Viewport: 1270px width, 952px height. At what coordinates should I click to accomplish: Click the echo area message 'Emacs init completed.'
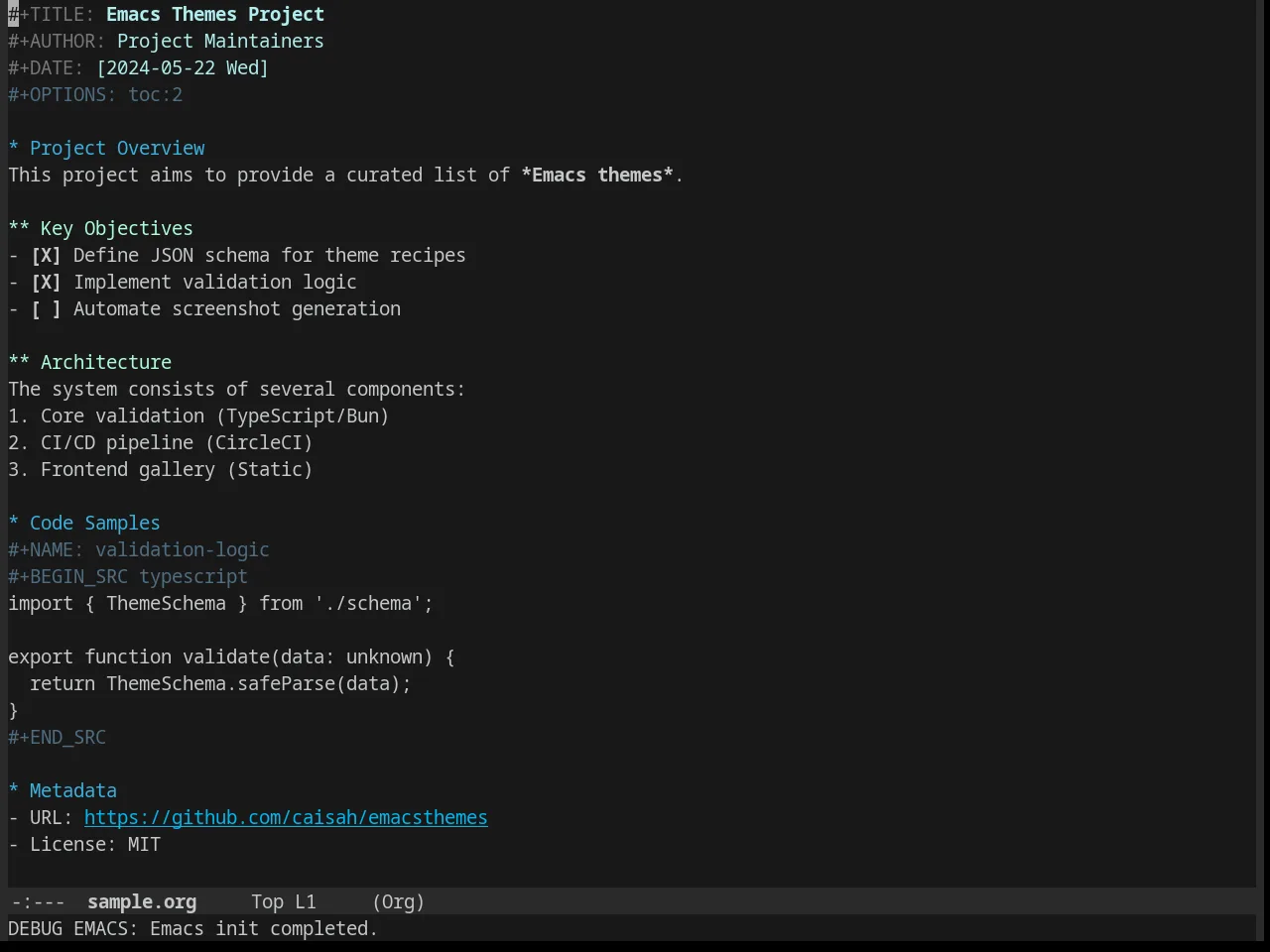tap(264, 928)
